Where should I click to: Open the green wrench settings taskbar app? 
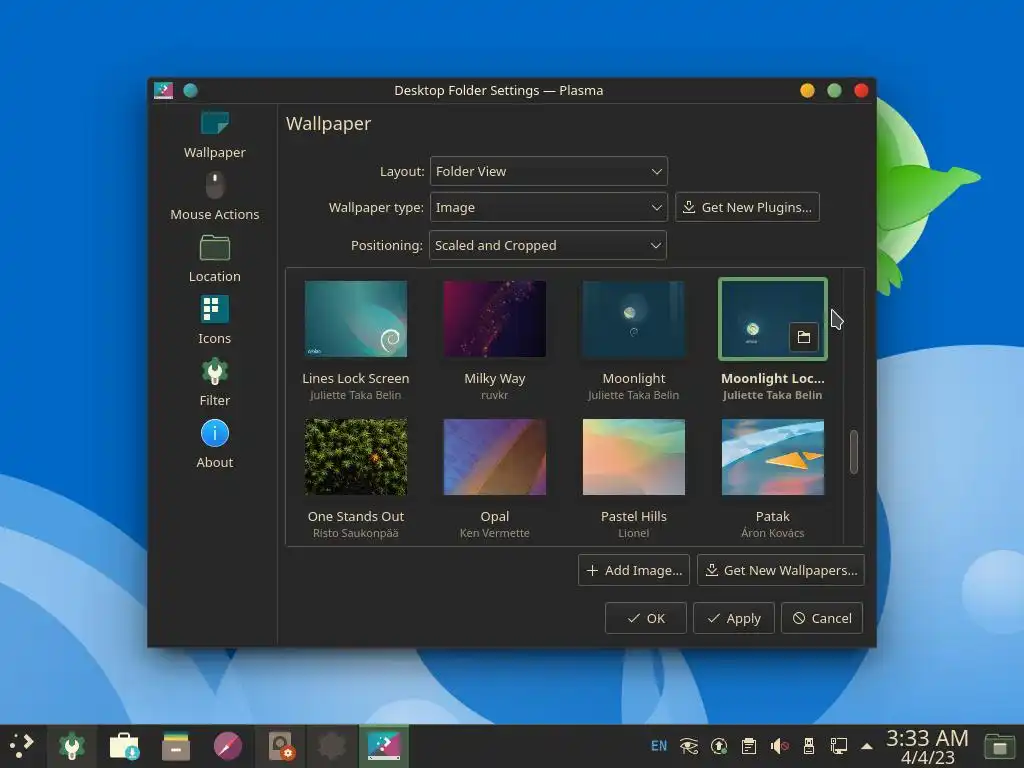pyautogui.click(x=72, y=746)
